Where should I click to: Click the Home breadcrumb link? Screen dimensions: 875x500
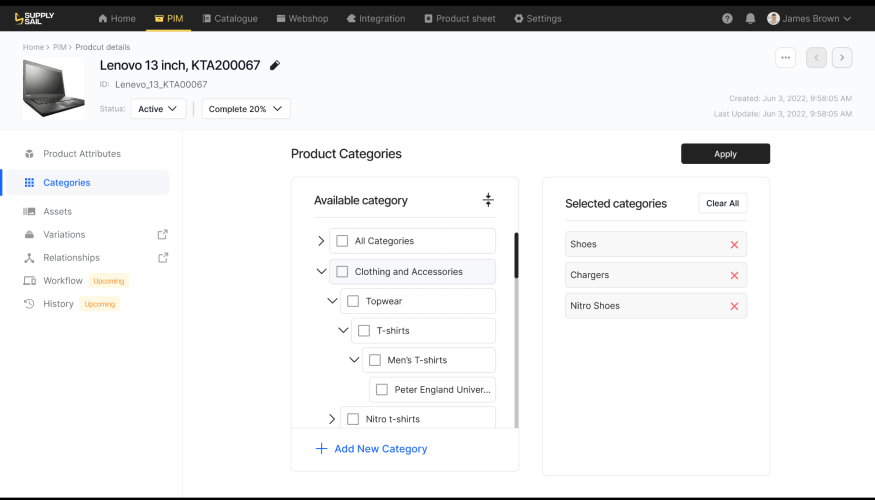[x=33, y=47]
